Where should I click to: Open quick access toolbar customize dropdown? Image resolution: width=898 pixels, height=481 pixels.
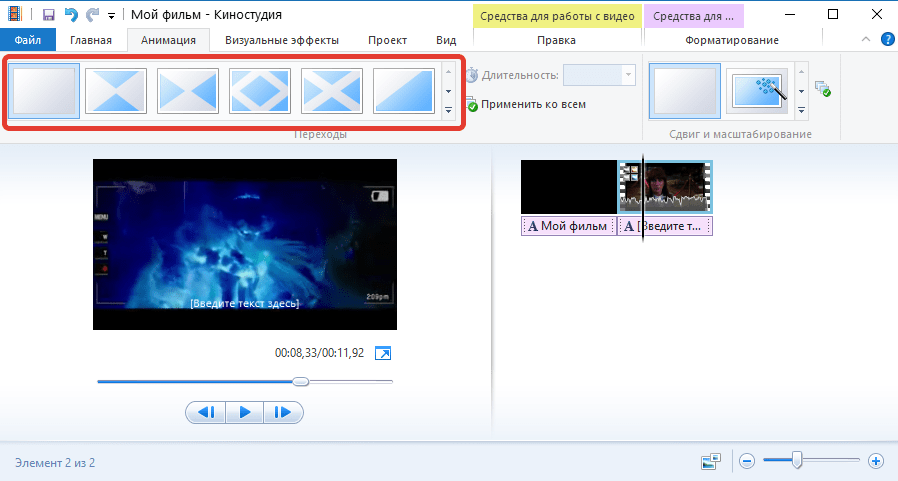[112, 15]
